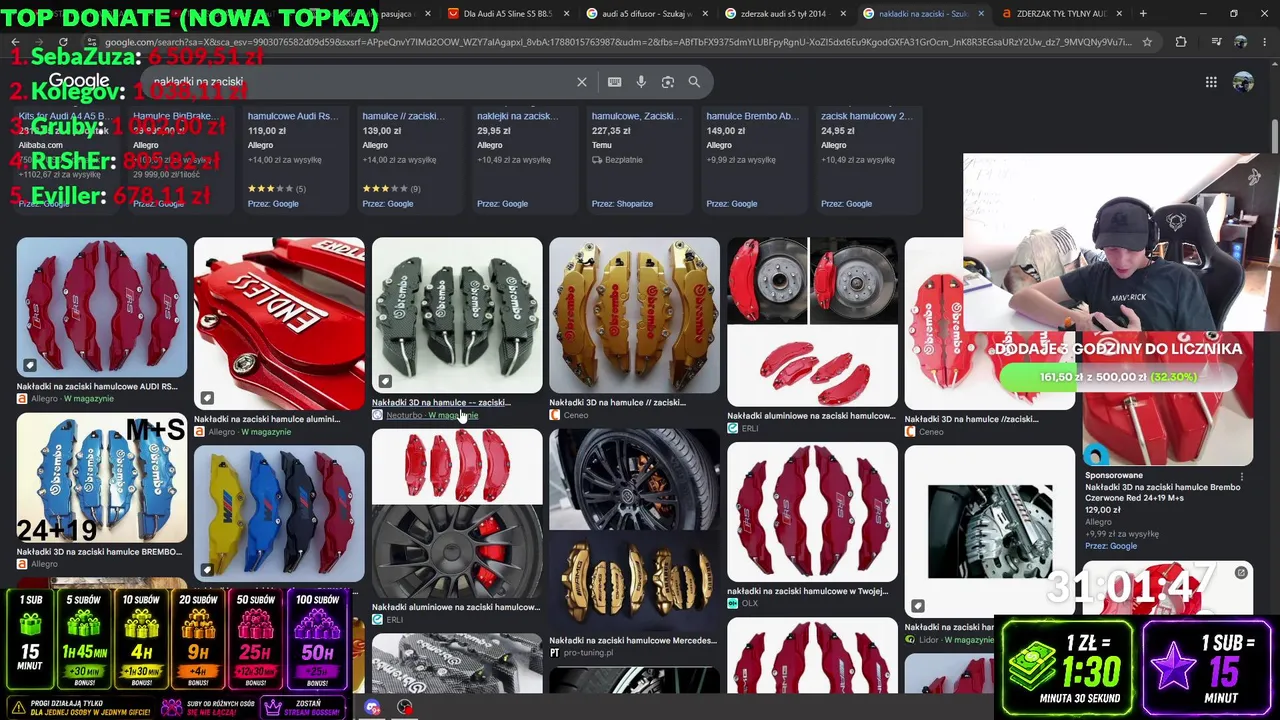Close the 'zderzak audi s5 tył 2014' tab
This screenshot has height=720, width=1280.
click(842, 14)
